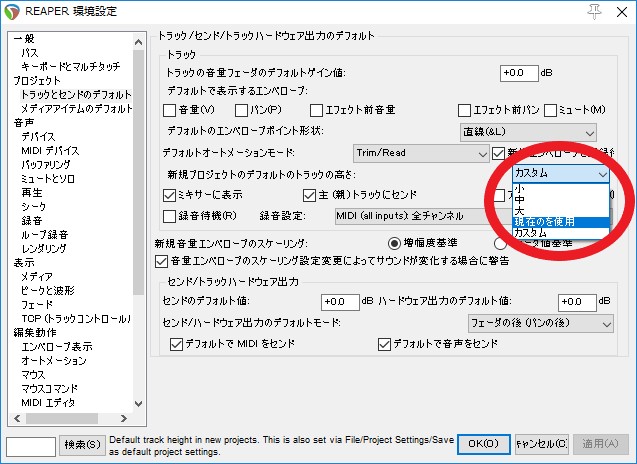Viewport: 637px width, 464px height.
Task: Click the OK(O) button
Action: [483, 444]
